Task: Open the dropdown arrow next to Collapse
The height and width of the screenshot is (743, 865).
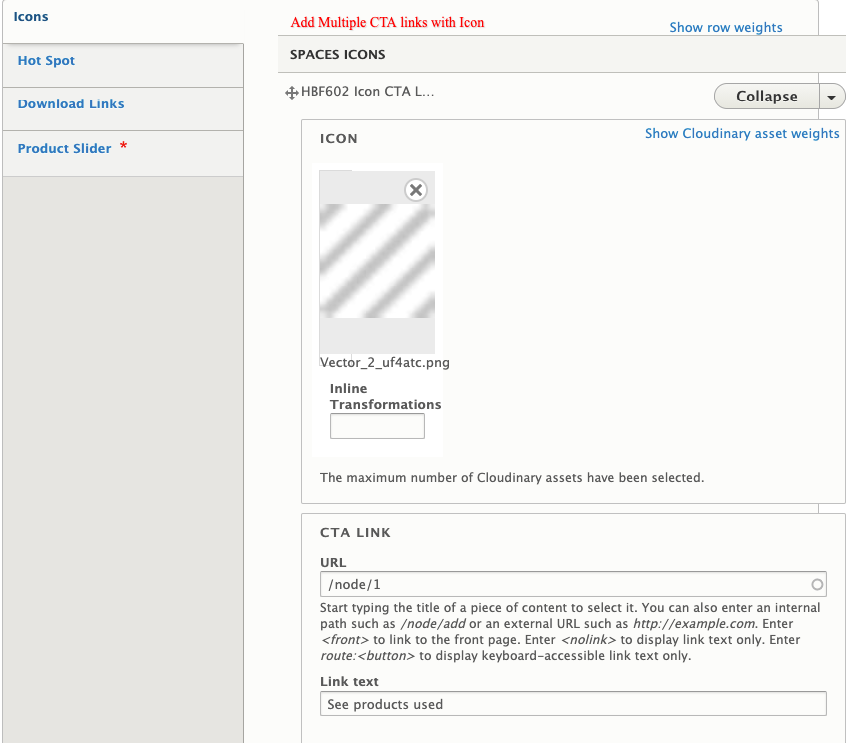Action: click(x=832, y=97)
